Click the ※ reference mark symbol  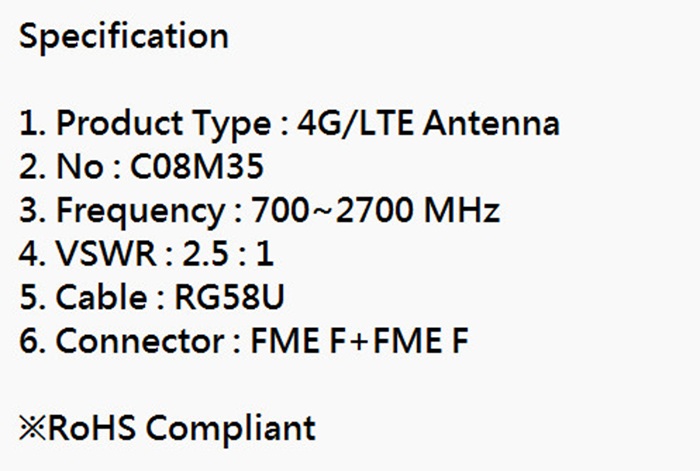32,428
